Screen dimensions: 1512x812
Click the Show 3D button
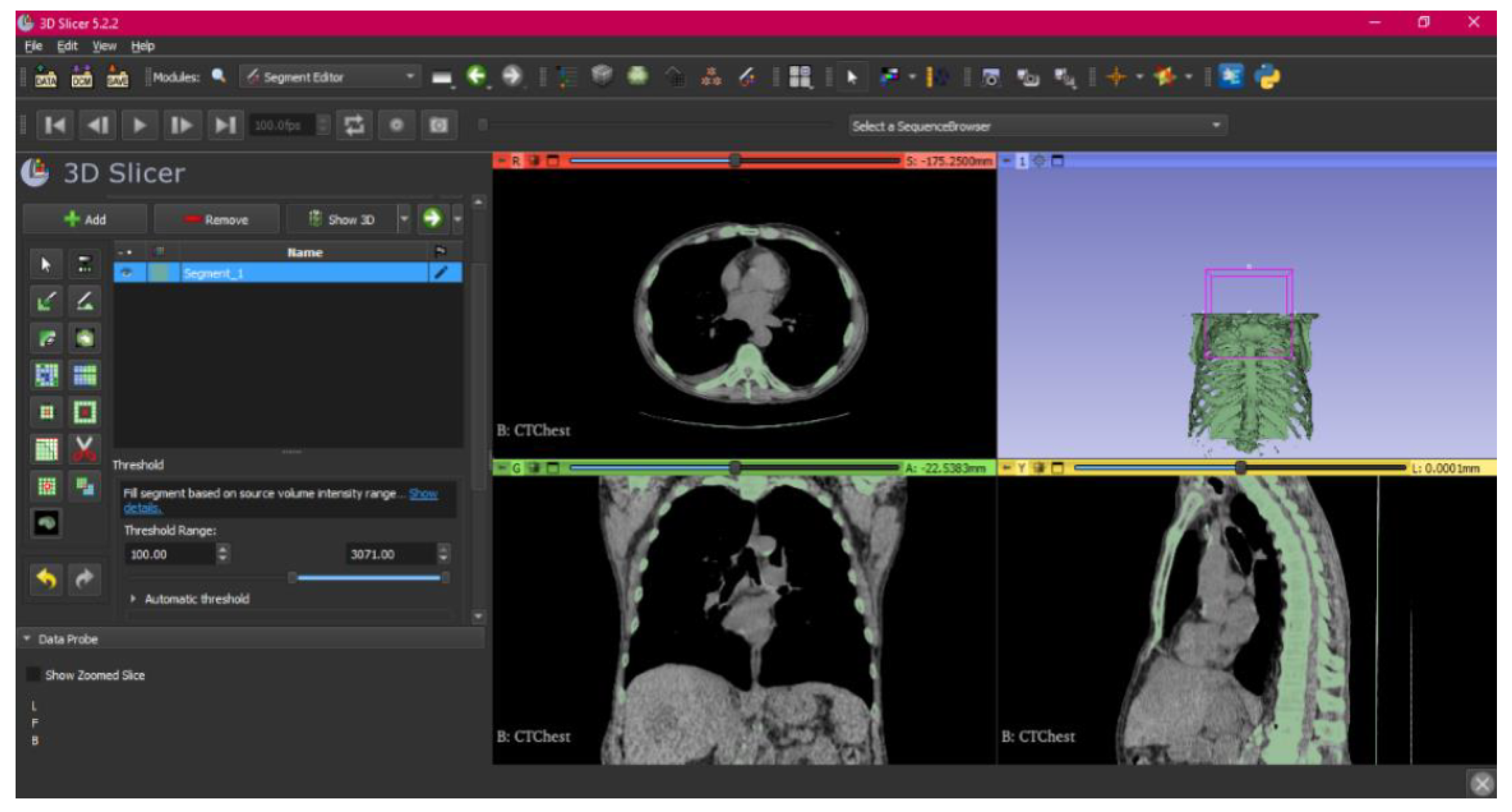tap(342, 220)
